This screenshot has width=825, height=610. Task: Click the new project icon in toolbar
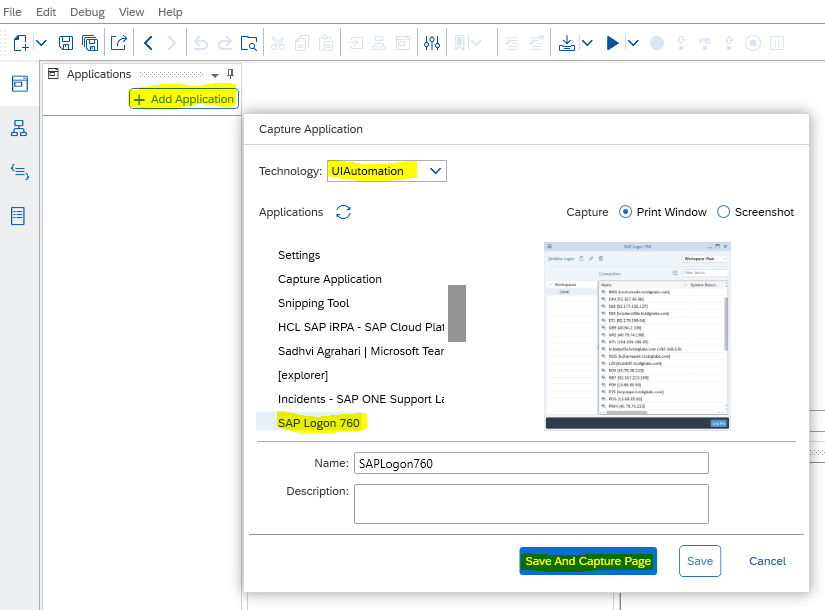click(21, 43)
